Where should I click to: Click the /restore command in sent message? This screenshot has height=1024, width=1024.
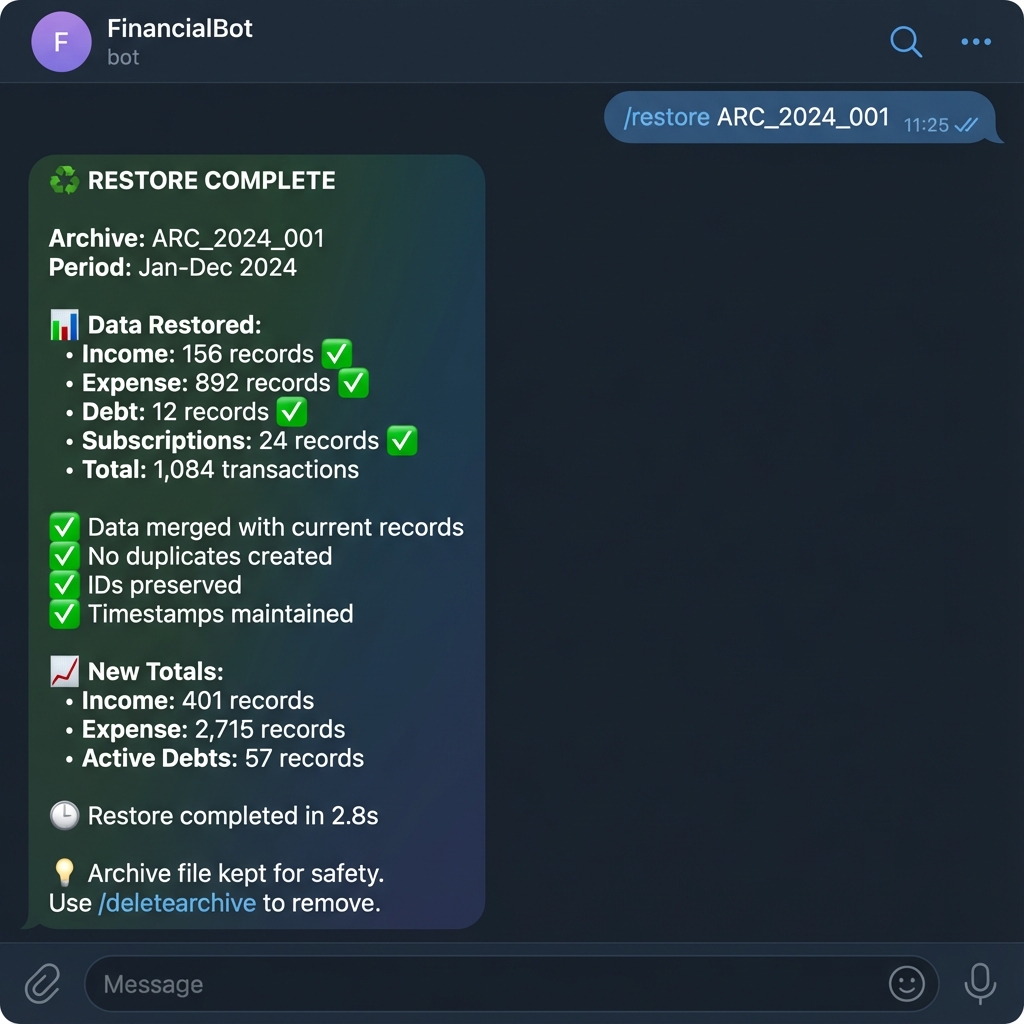tap(666, 117)
